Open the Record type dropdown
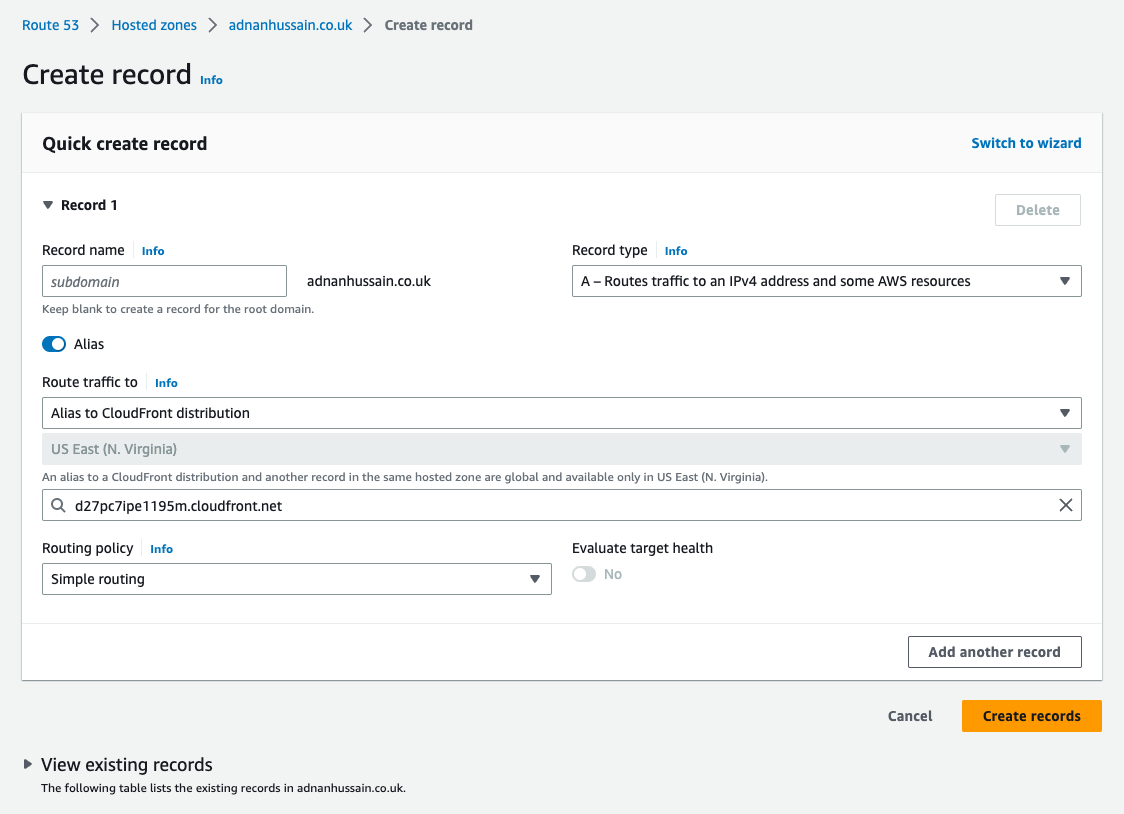Screen dimensions: 1124x814 tap(1064, 281)
